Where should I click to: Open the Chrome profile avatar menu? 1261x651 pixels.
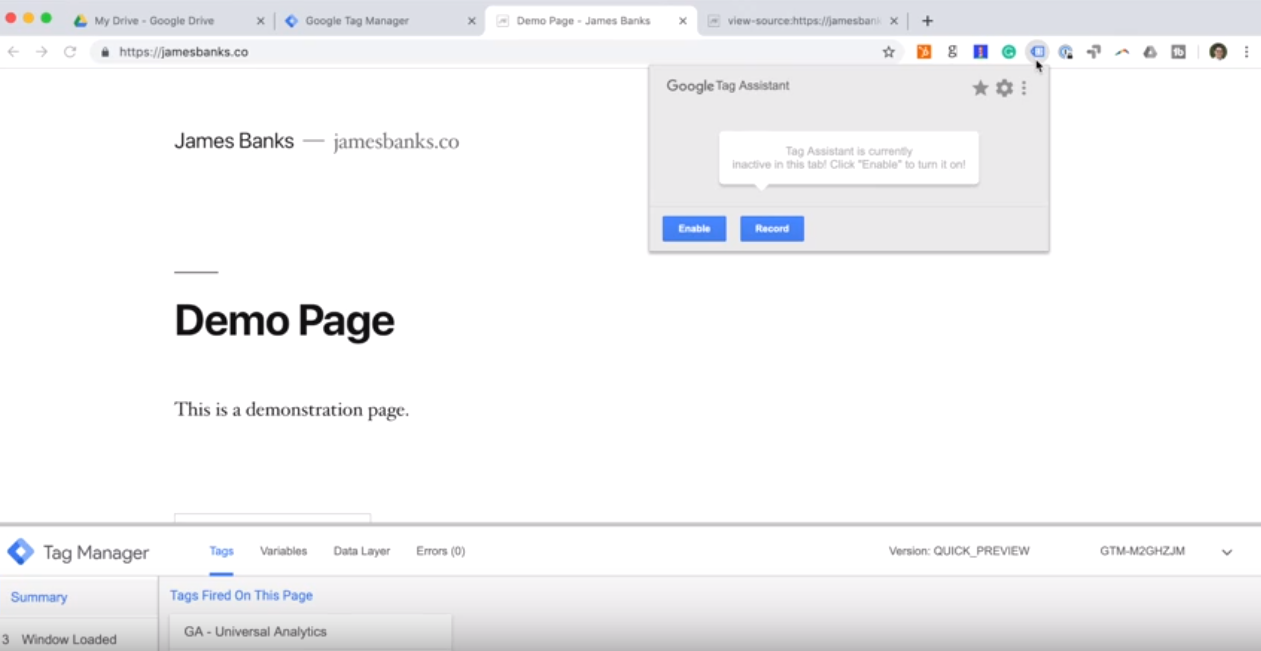pyautogui.click(x=1217, y=51)
